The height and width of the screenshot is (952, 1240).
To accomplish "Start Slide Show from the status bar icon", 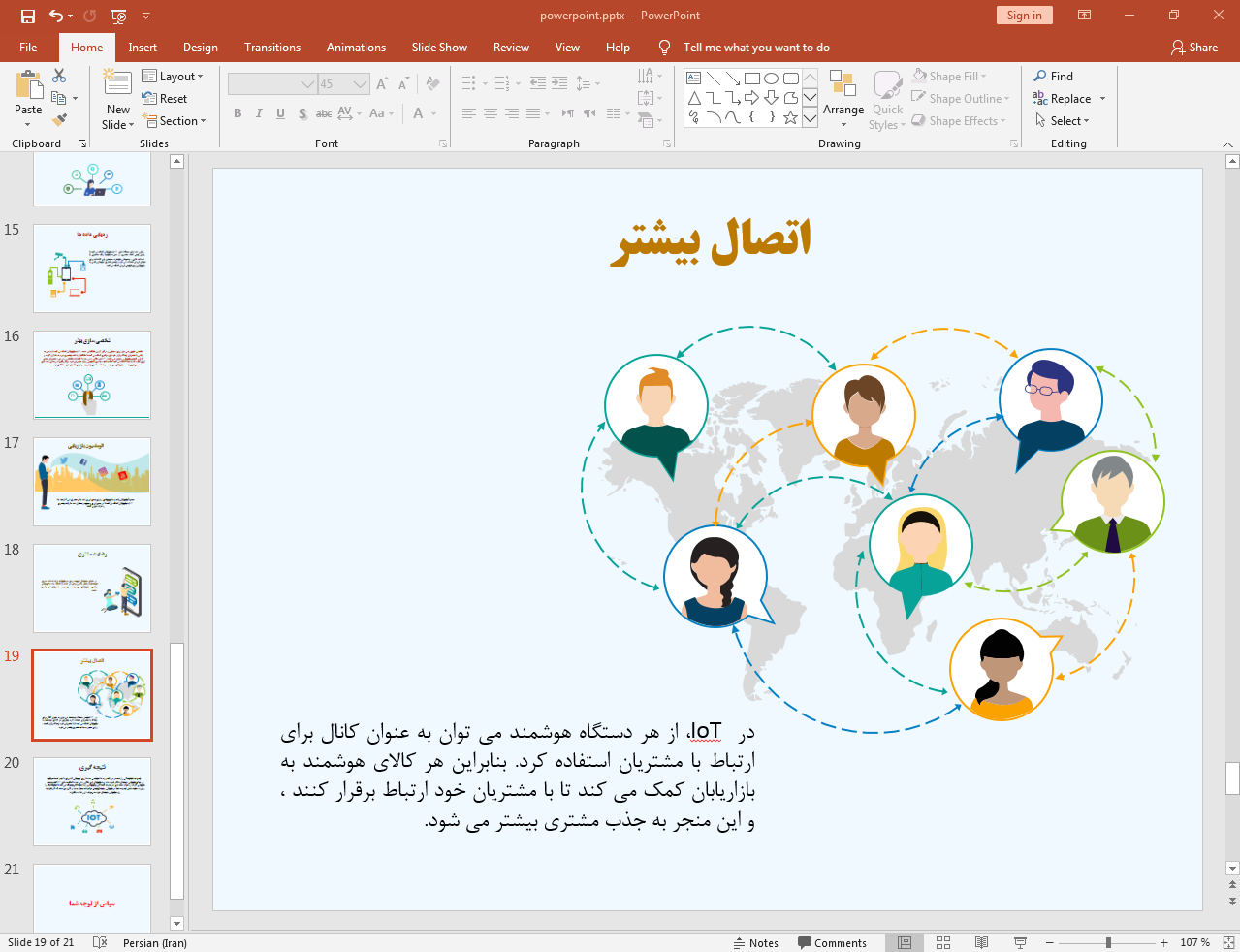I will [x=1020, y=942].
